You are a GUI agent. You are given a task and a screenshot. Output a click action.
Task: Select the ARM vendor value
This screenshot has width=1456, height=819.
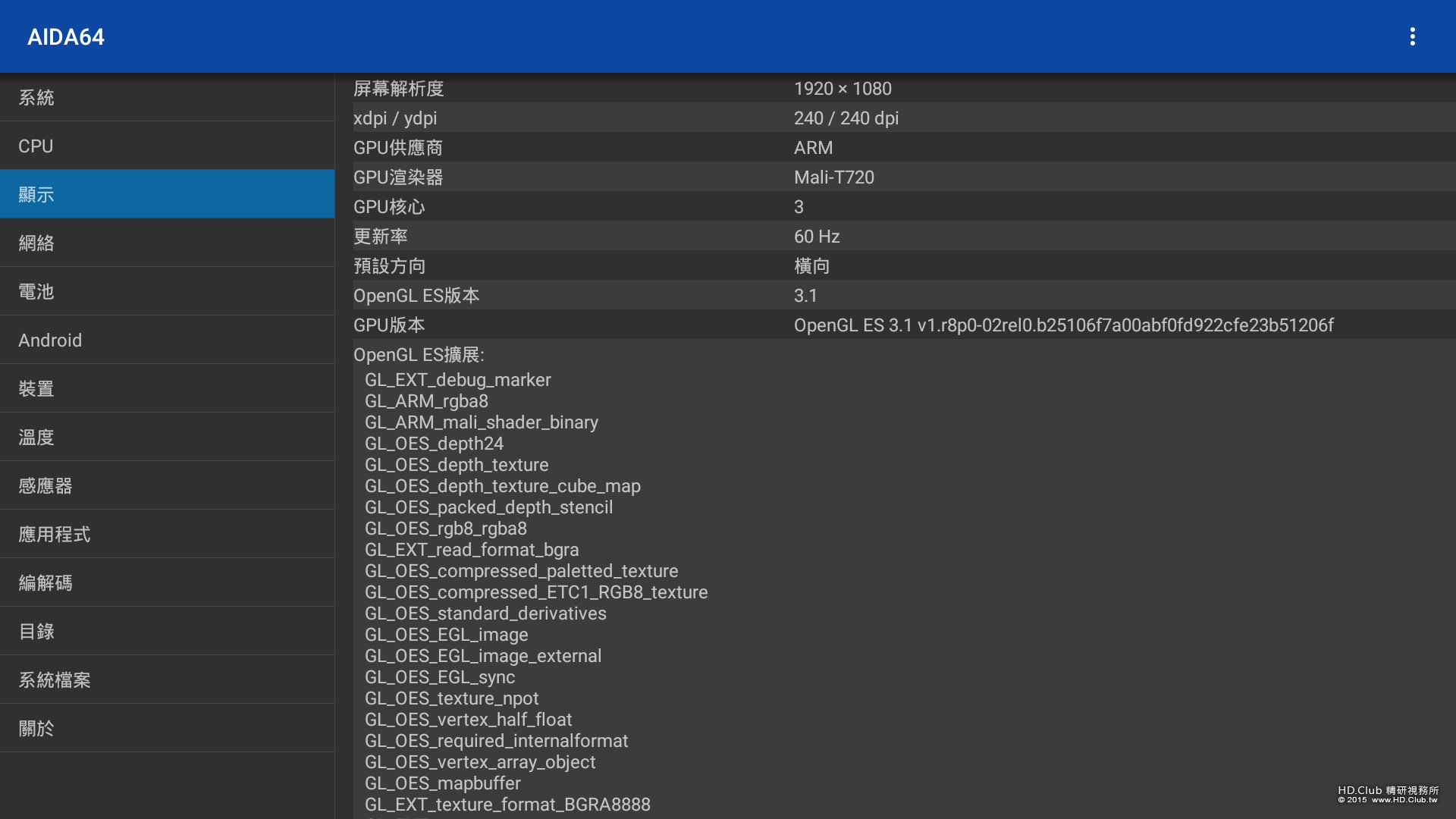813,148
